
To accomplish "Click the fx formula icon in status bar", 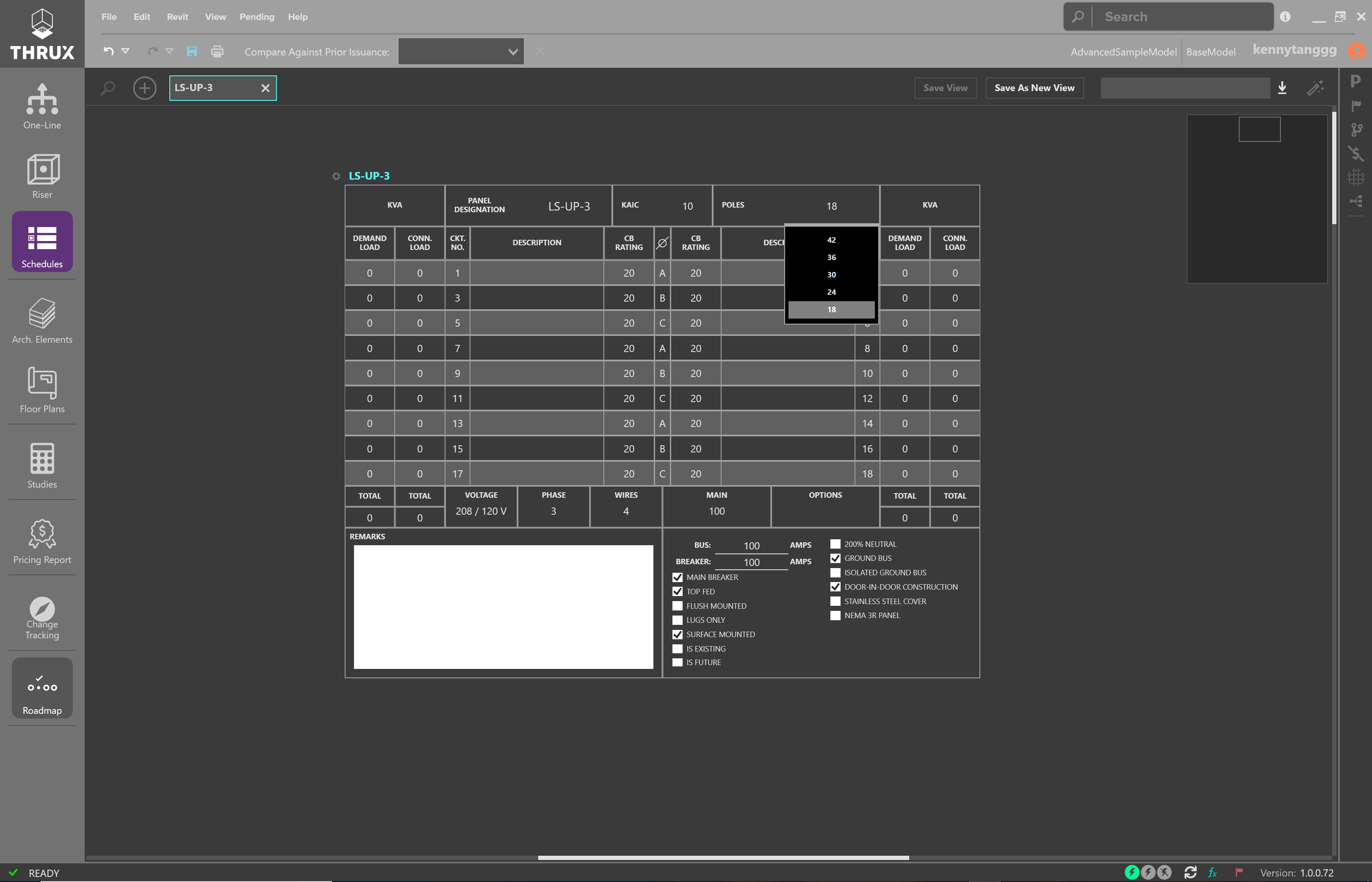I will tap(1212, 872).
